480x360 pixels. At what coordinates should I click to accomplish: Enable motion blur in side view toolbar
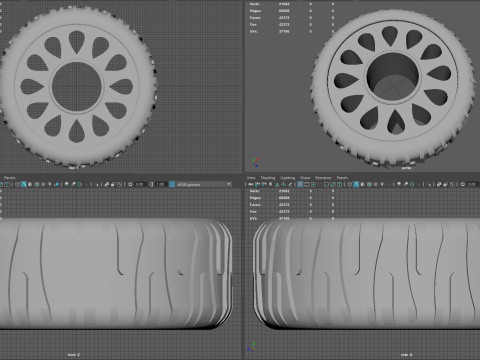[x=405, y=184]
